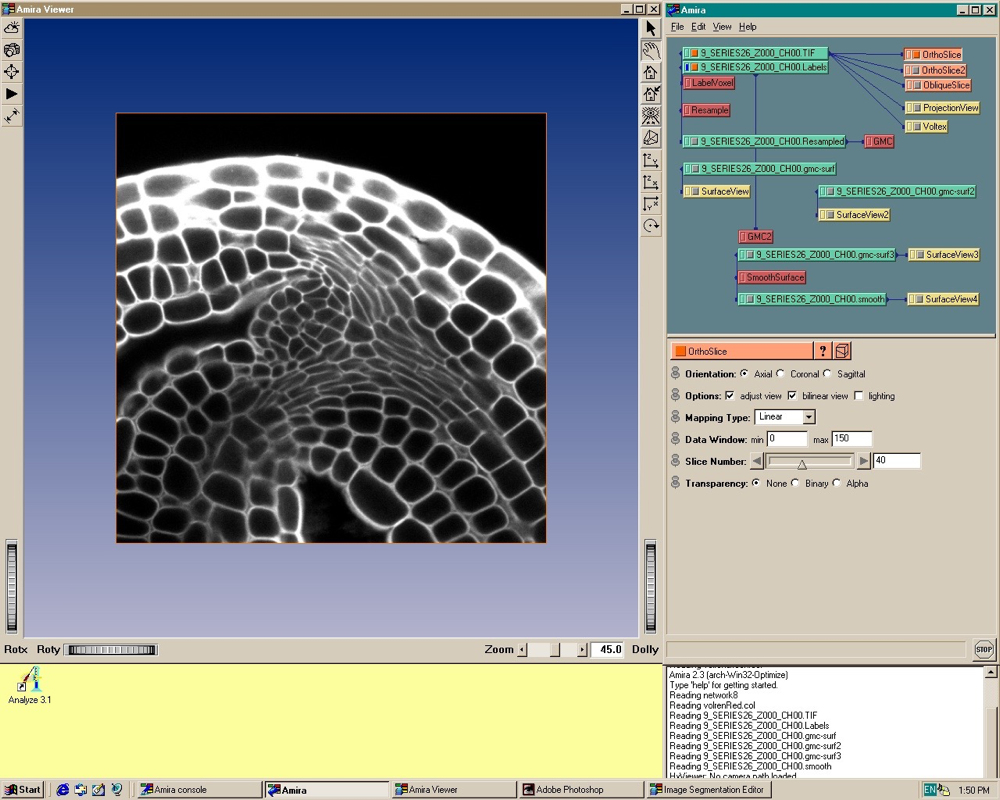Click the measuring tool icon
The width and height of the screenshot is (1000, 800).
click(12, 116)
